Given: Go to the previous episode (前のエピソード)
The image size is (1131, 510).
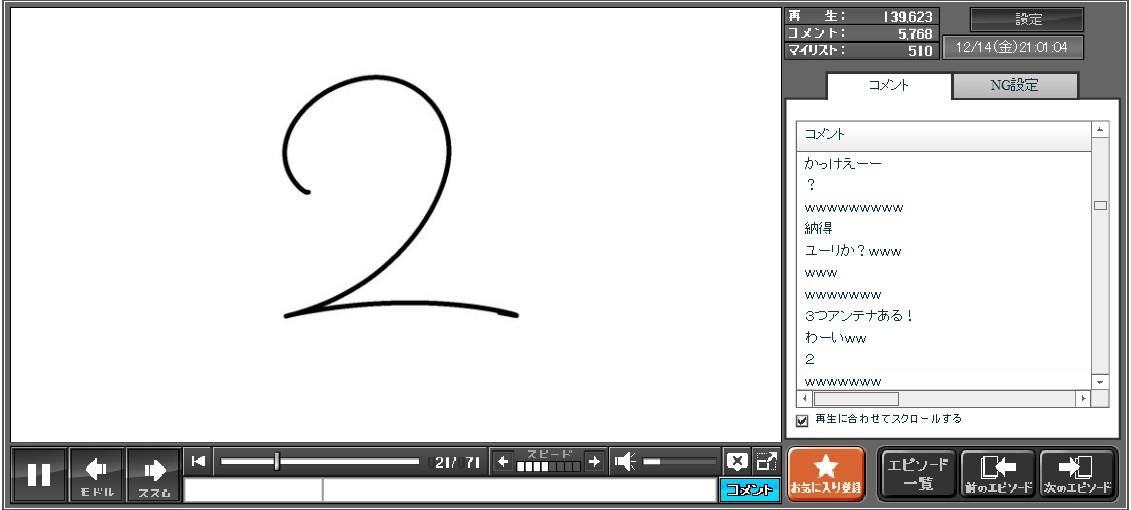Looking at the screenshot, I should click(997, 474).
